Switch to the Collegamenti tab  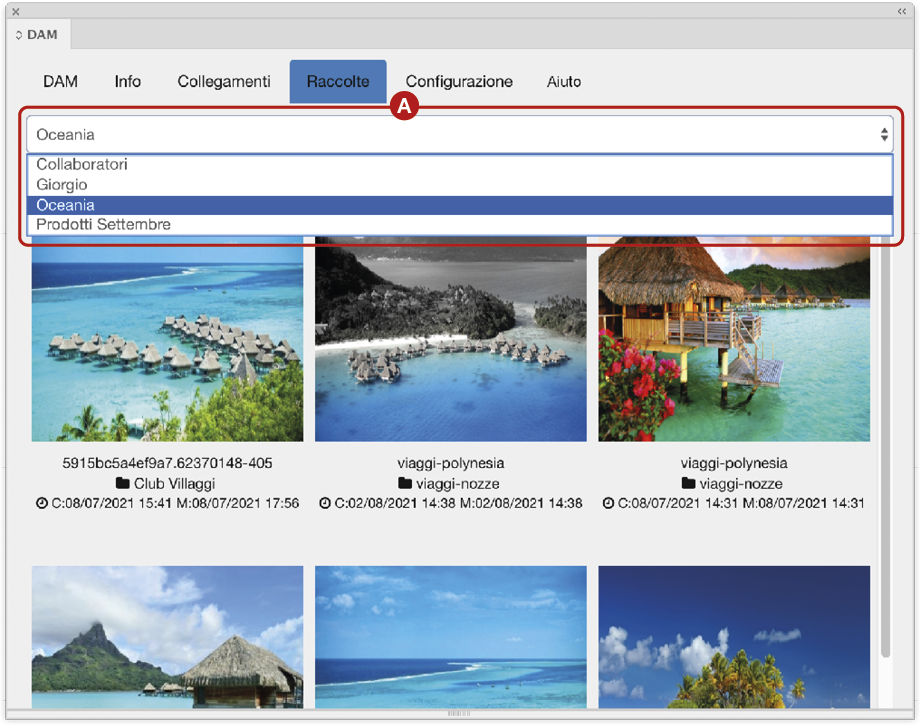[224, 82]
